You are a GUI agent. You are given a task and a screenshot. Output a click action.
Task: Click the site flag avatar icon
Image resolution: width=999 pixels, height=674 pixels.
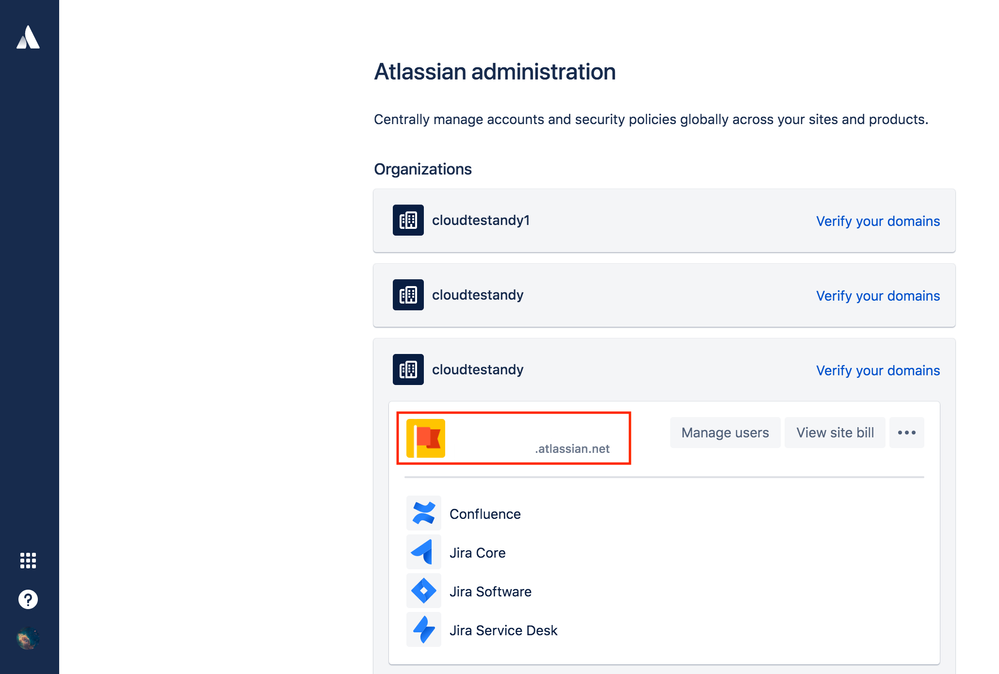tap(426, 438)
